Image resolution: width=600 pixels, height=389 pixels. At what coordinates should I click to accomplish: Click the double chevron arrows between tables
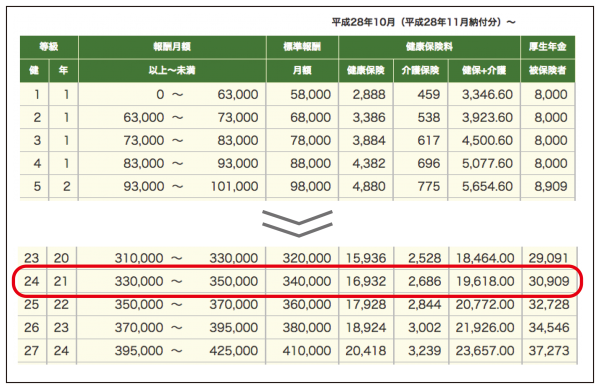point(297,223)
